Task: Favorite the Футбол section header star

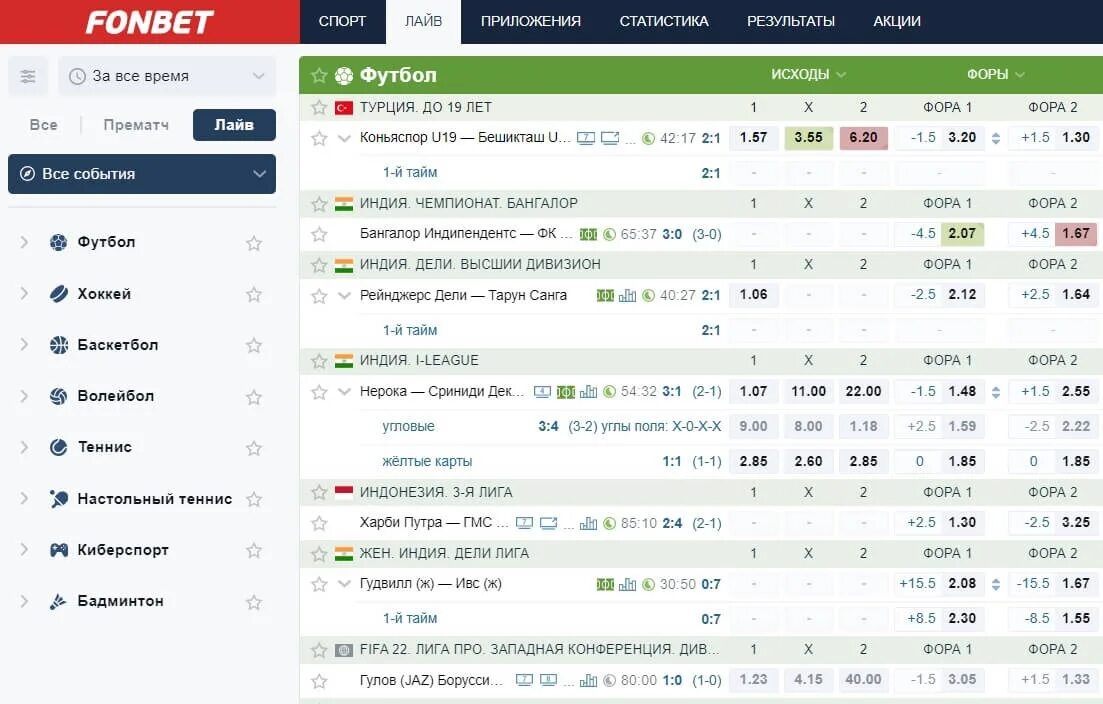Action: 319,75
